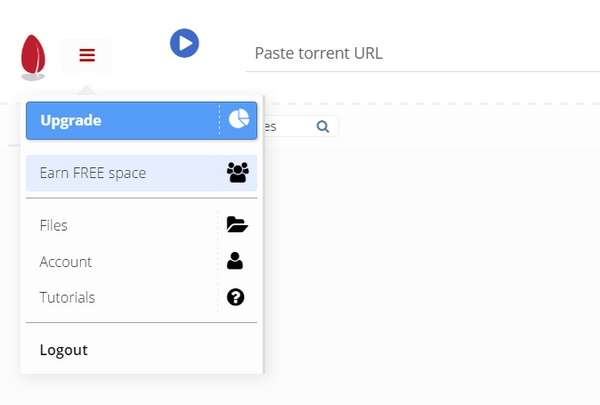Click the pie chart storage icon

tap(239, 119)
